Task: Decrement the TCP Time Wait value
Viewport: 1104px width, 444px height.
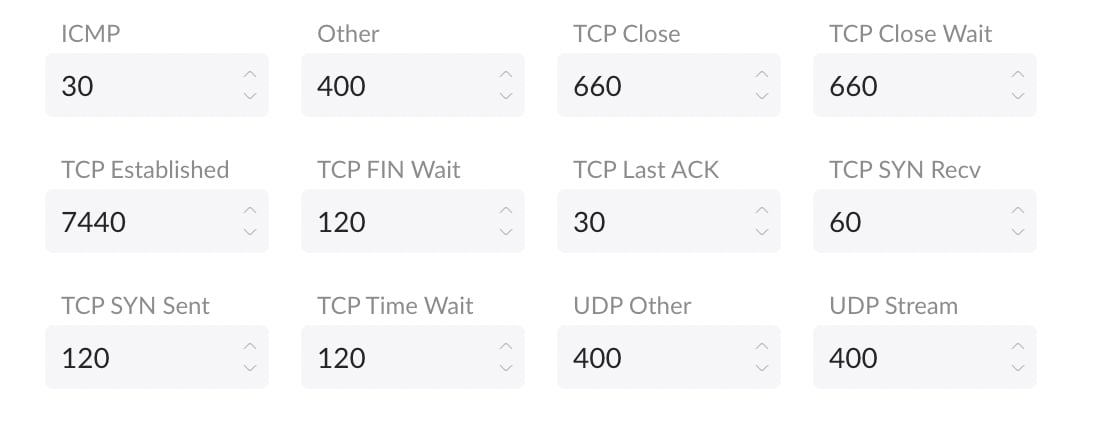Action: pos(506,368)
